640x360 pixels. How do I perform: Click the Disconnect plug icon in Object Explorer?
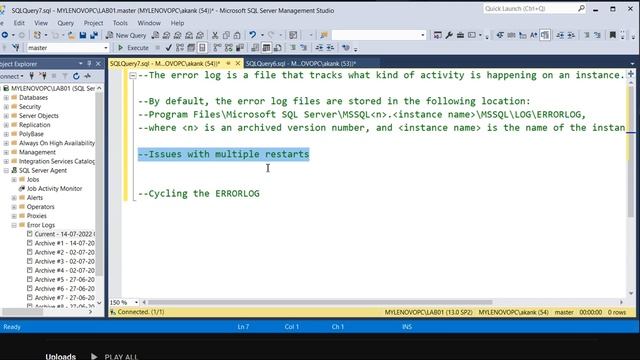[x=42, y=76]
